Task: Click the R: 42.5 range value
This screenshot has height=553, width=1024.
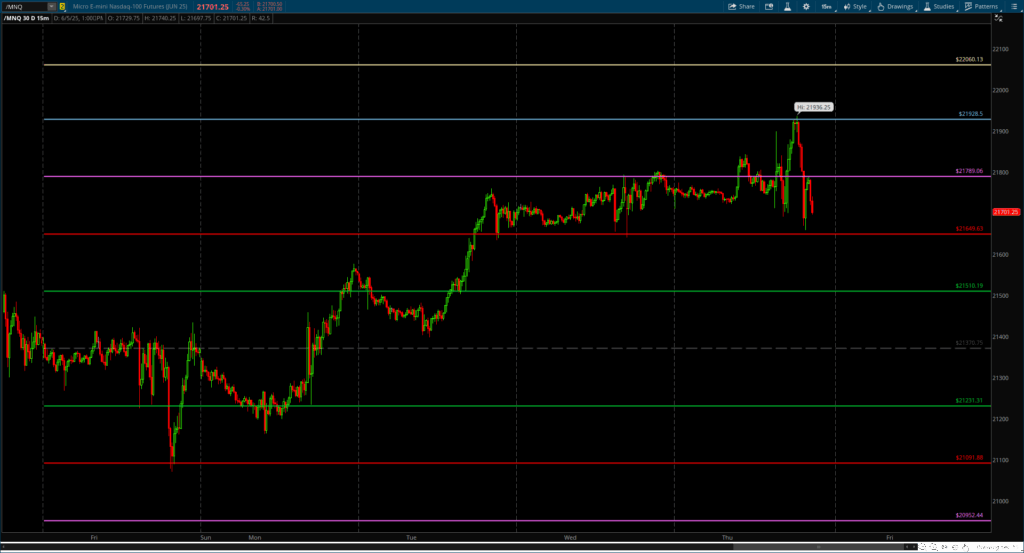Action: [x=261, y=18]
